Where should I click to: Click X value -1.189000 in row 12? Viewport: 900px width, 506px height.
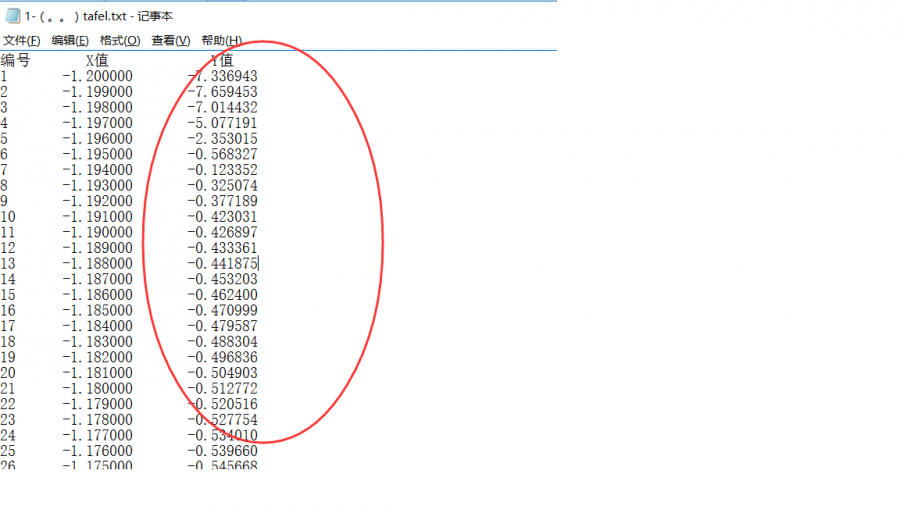coord(98,248)
